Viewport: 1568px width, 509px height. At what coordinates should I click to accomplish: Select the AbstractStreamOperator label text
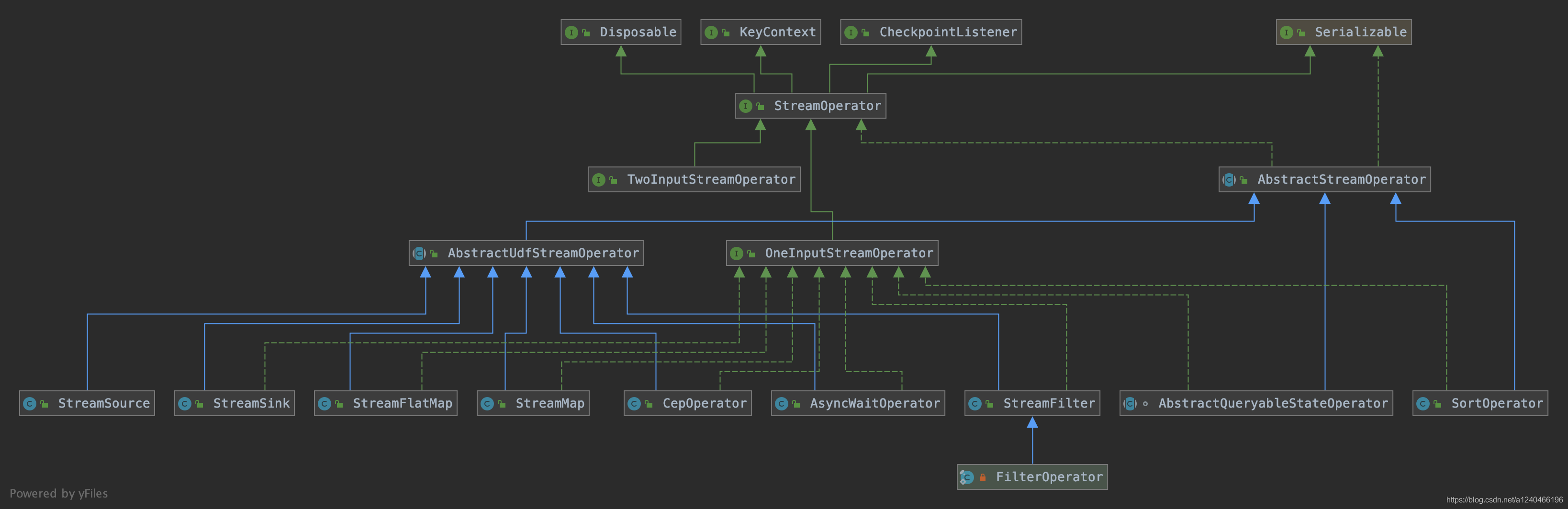coord(1342,179)
